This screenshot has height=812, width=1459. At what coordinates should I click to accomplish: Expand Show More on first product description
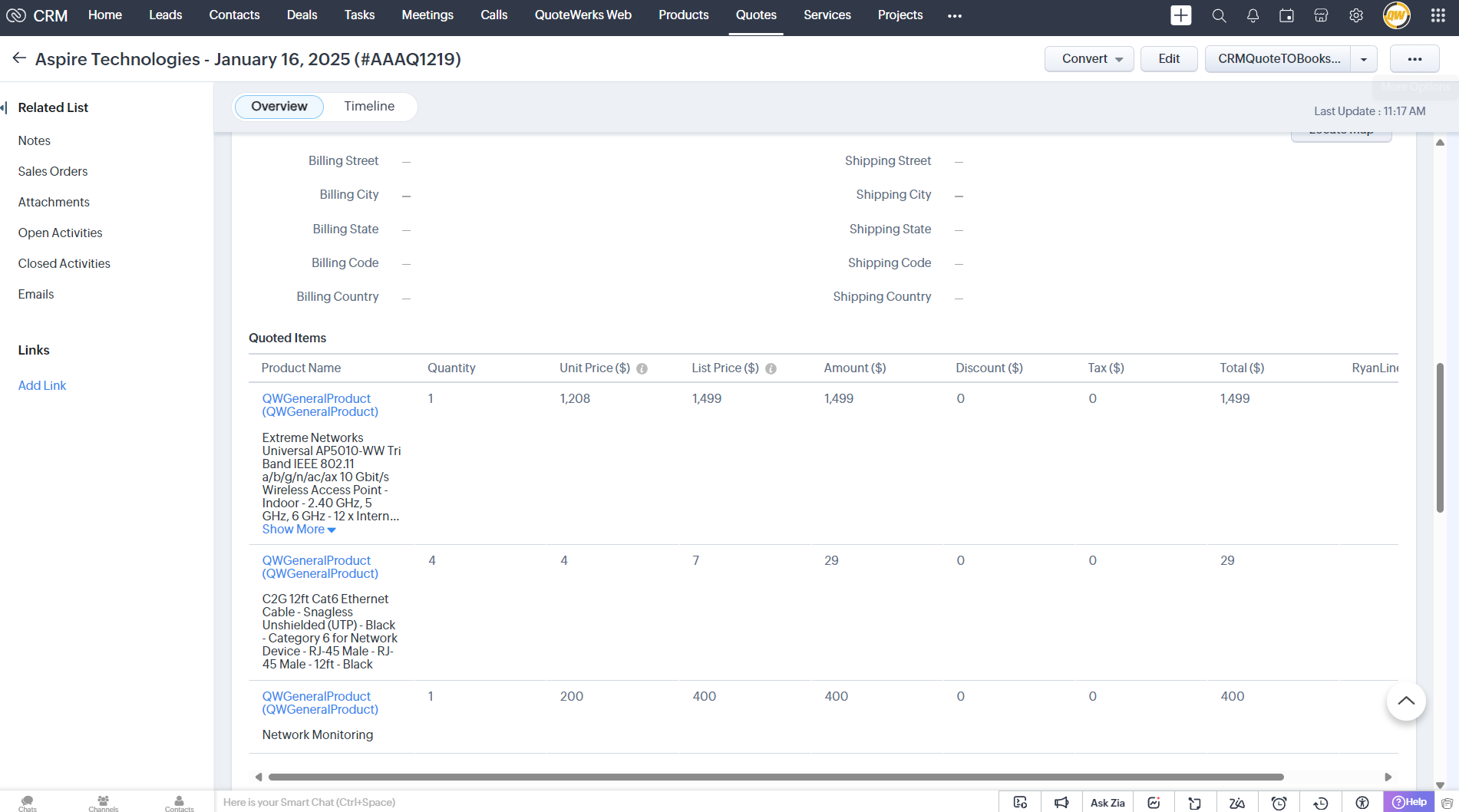[x=299, y=530]
